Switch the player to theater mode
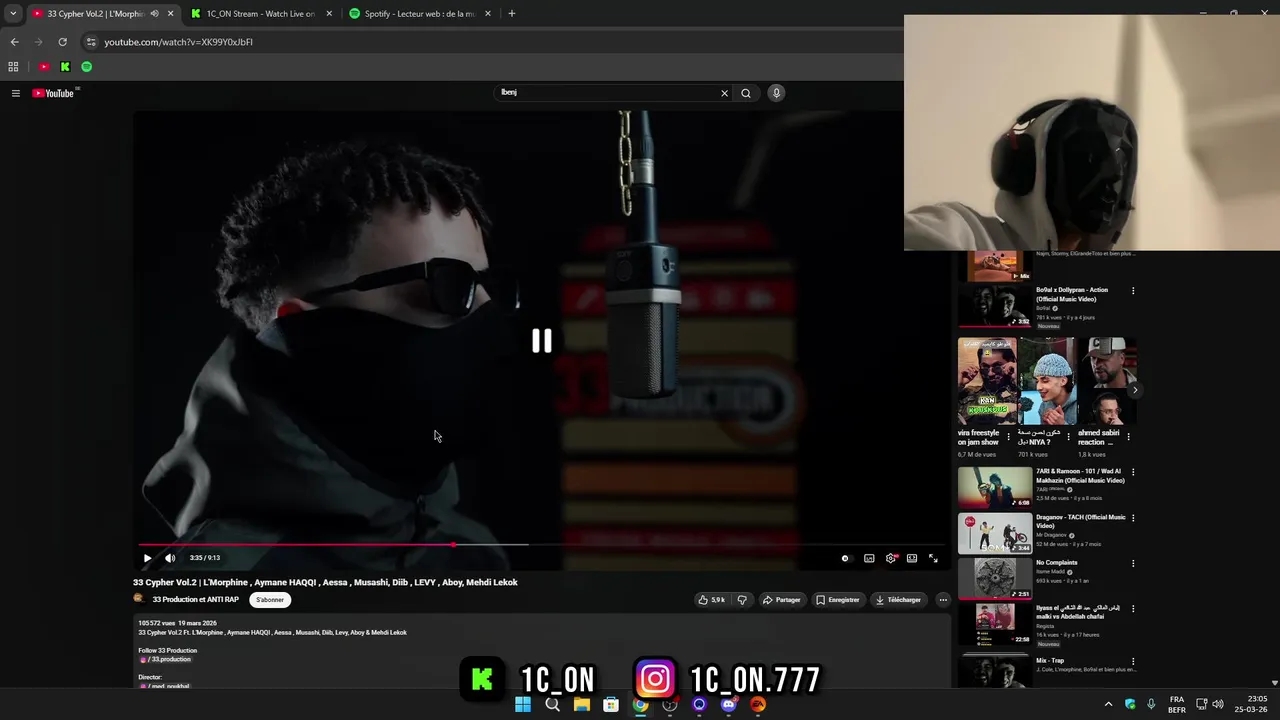 [x=912, y=558]
